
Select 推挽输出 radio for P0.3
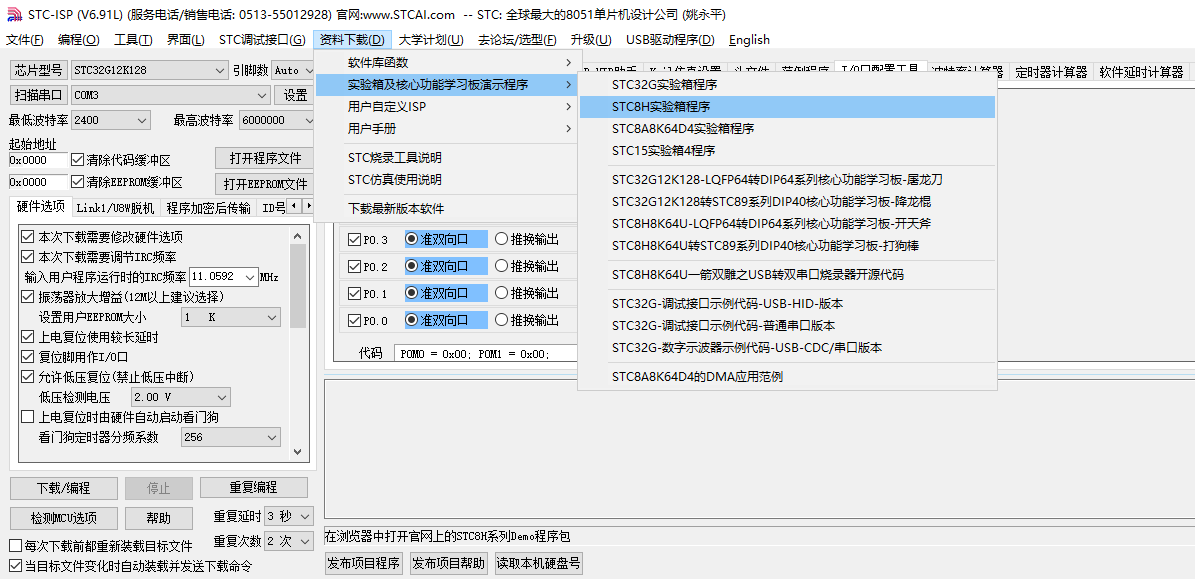[x=501, y=239]
